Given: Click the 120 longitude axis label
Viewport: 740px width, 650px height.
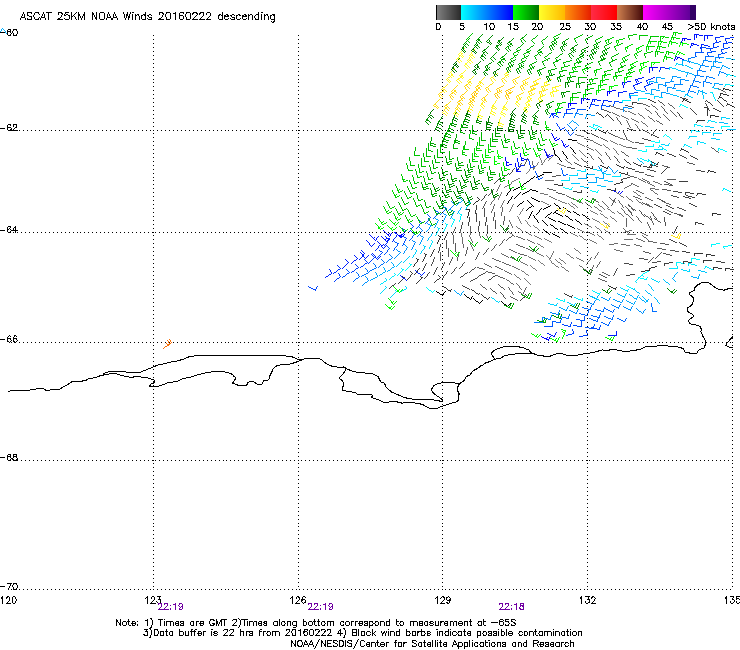Looking at the screenshot, I should tap(8, 600).
